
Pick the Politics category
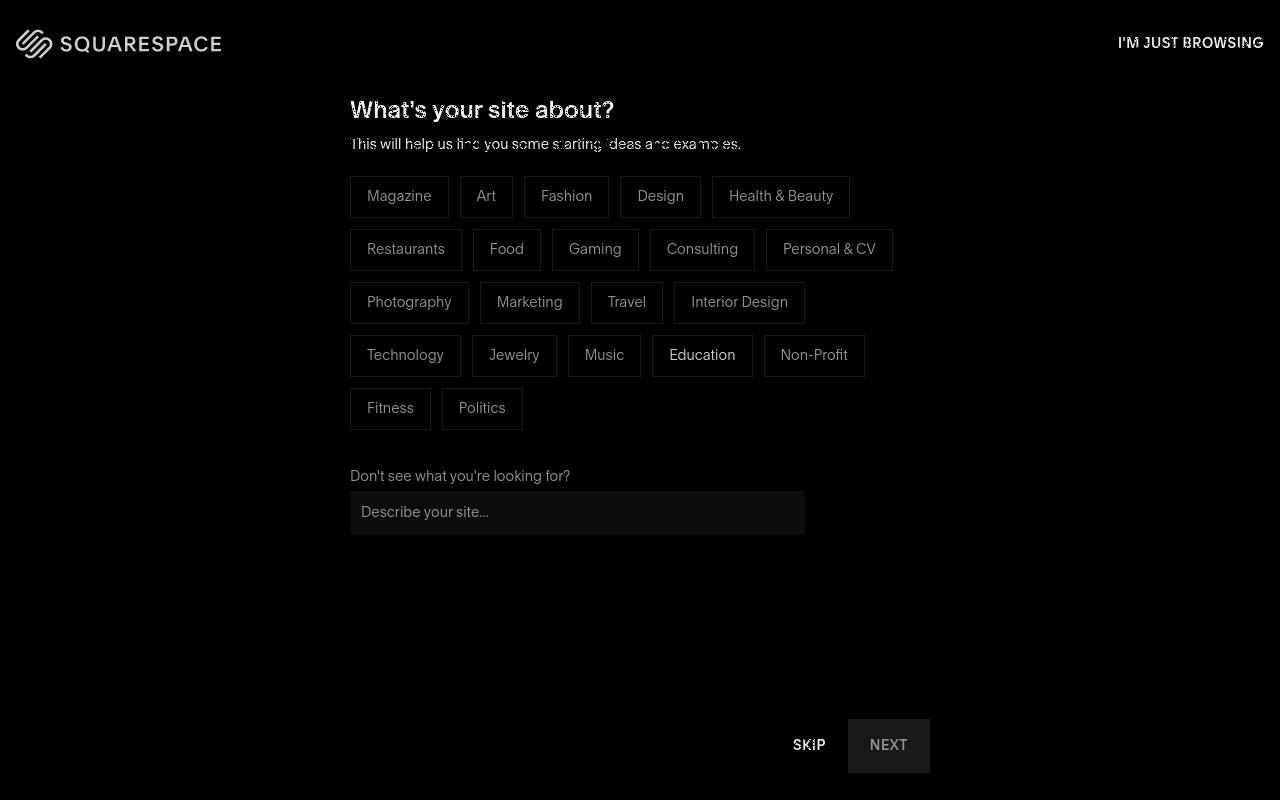pyautogui.click(x=482, y=409)
